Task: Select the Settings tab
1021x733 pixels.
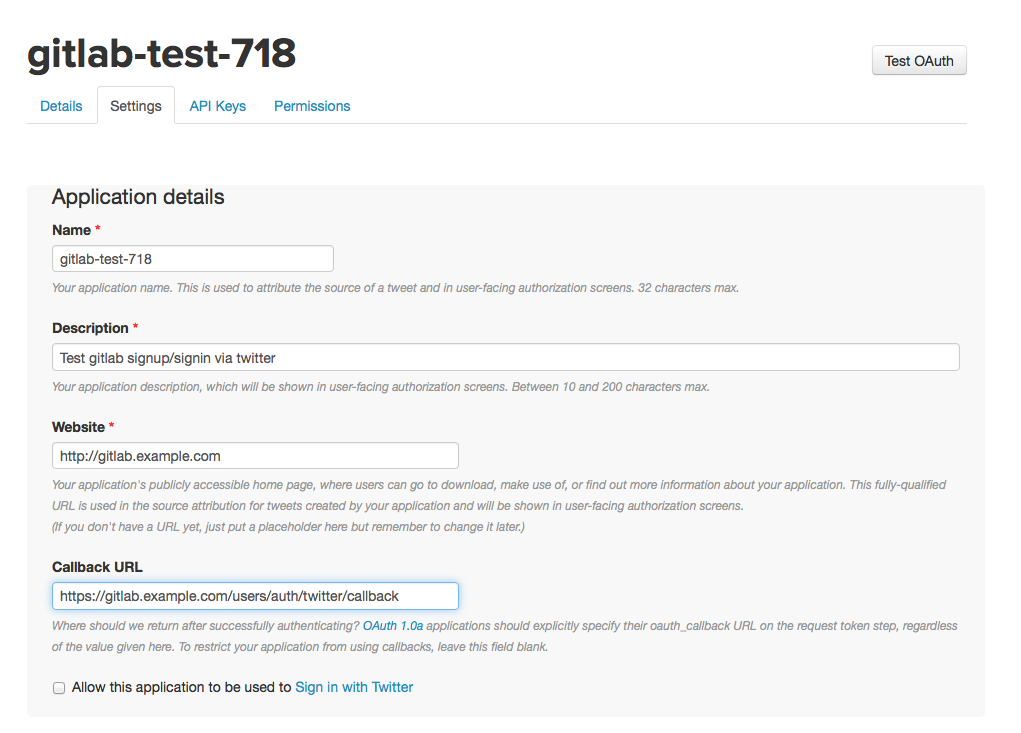Action: tap(135, 105)
